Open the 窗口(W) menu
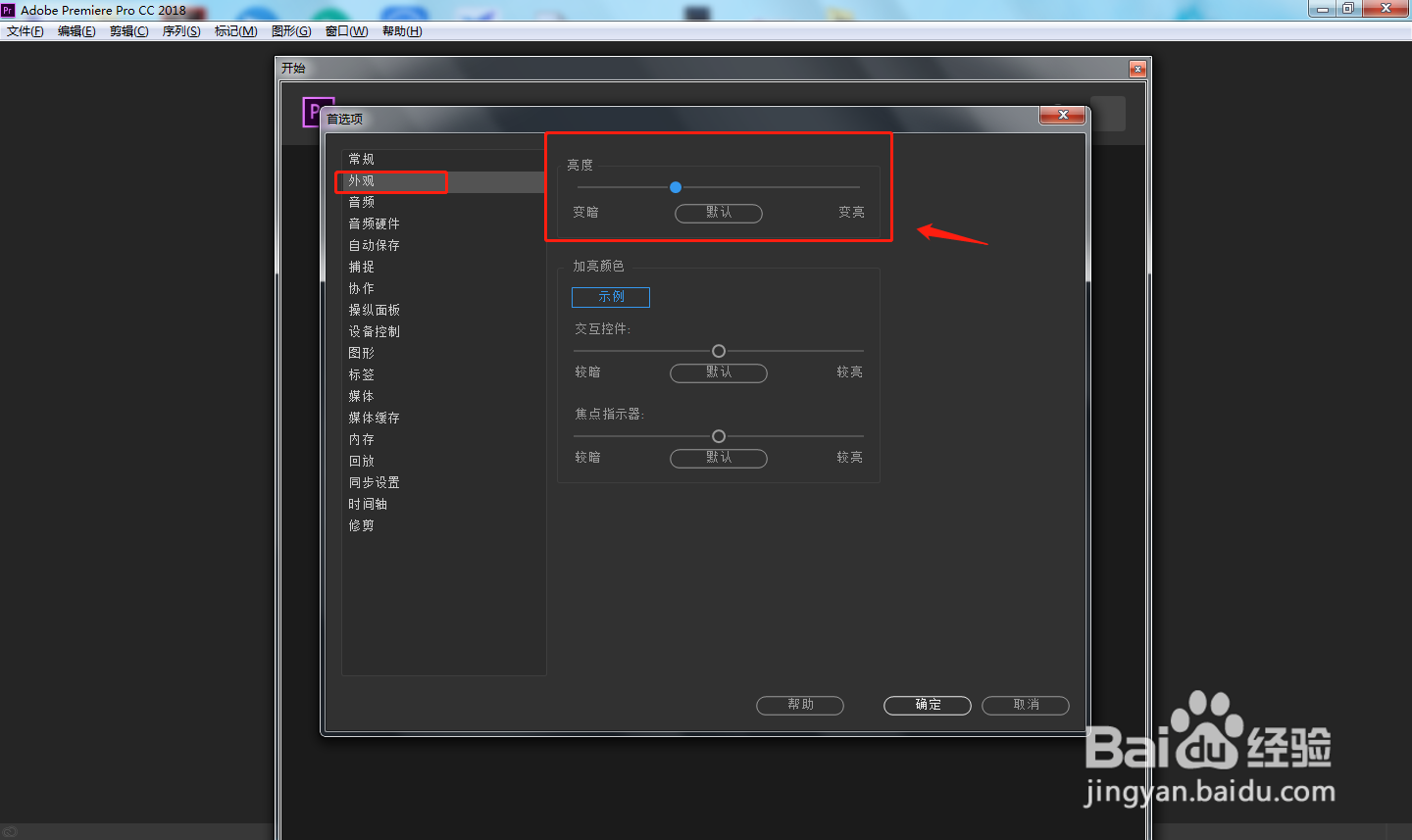This screenshot has height=840, width=1412. 346,31
